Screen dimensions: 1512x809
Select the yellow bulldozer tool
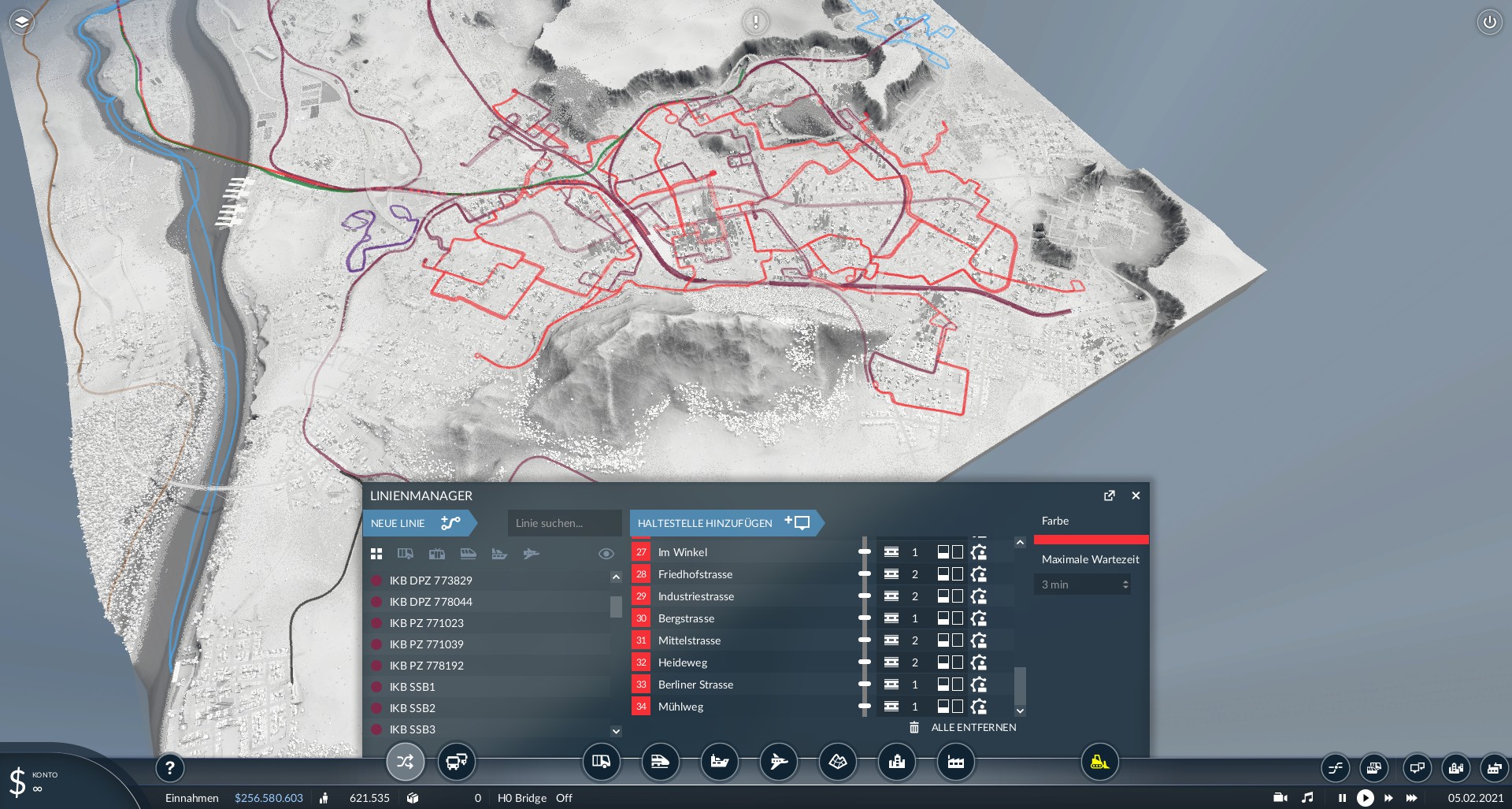tap(1099, 762)
